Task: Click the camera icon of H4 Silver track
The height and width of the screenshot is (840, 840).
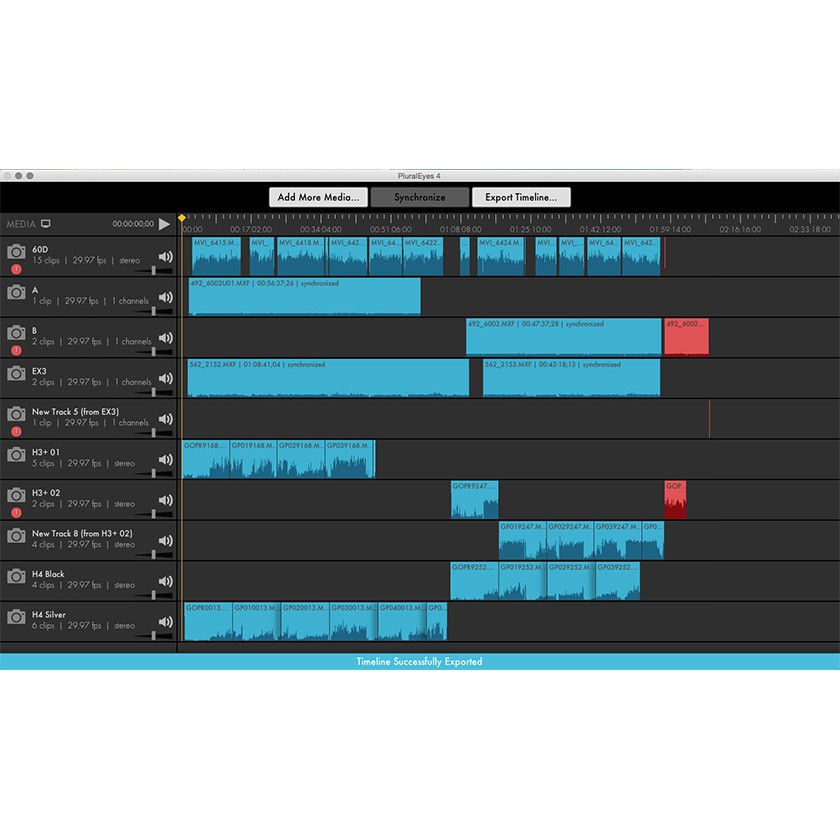Action: [x=16, y=617]
